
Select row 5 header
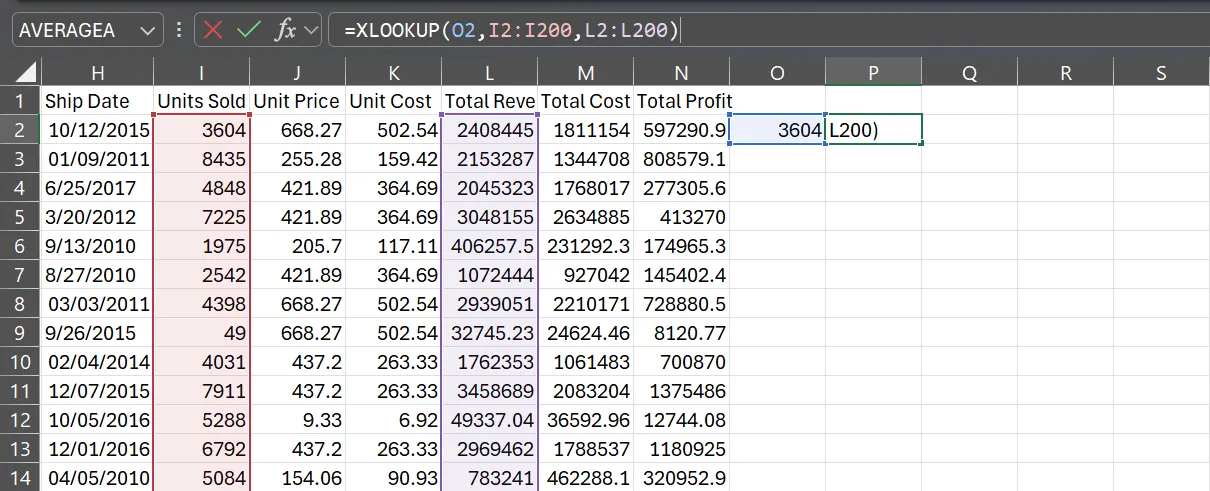click(20, 217)
